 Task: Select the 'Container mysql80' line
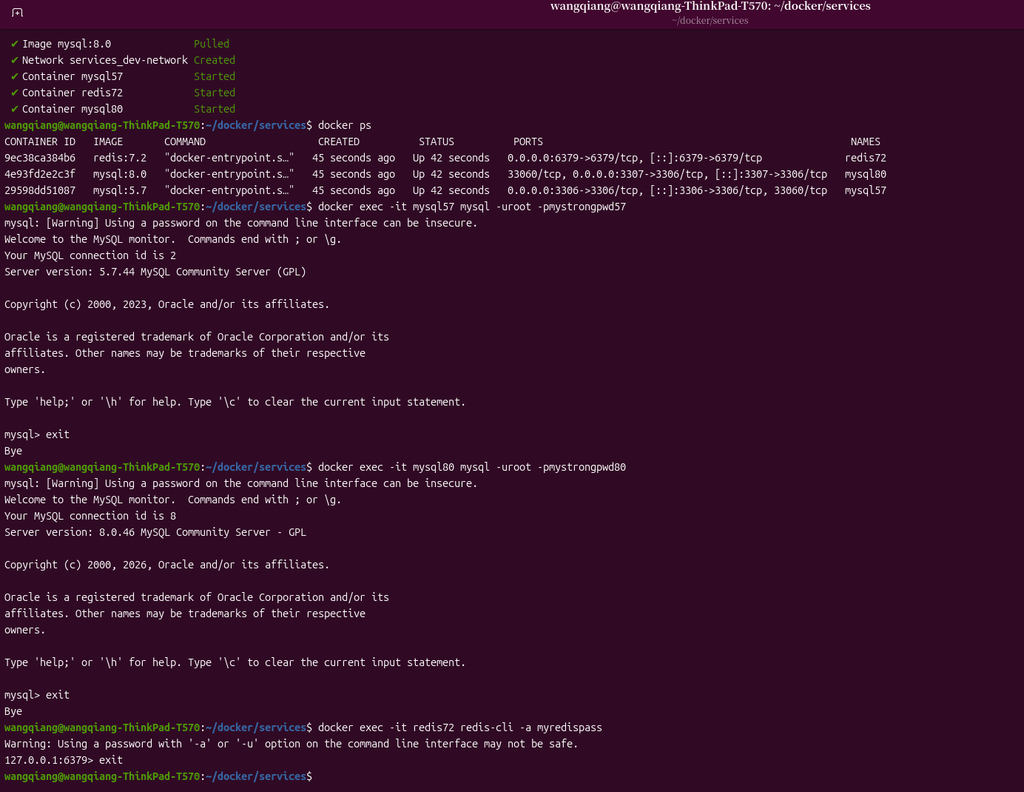(x=72, y=109)
